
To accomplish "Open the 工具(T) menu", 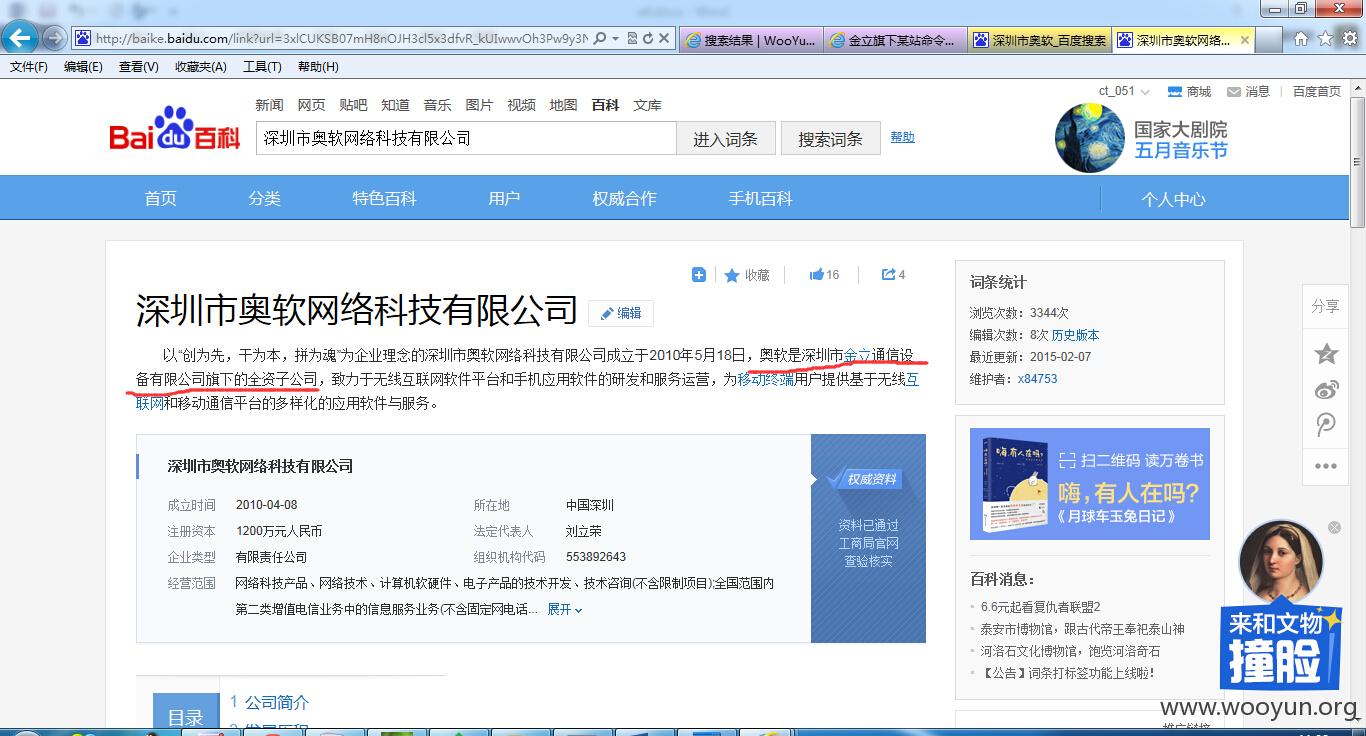I will [262, 67].
